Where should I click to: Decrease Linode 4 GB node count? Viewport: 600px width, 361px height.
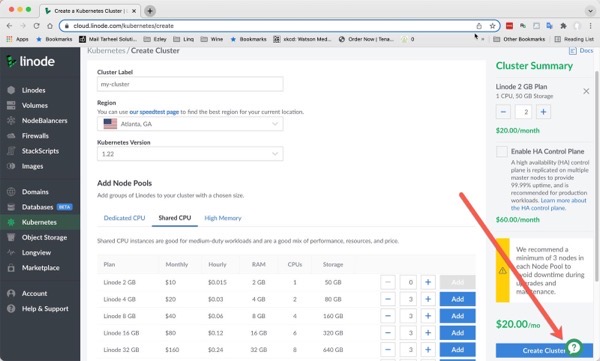388,299
